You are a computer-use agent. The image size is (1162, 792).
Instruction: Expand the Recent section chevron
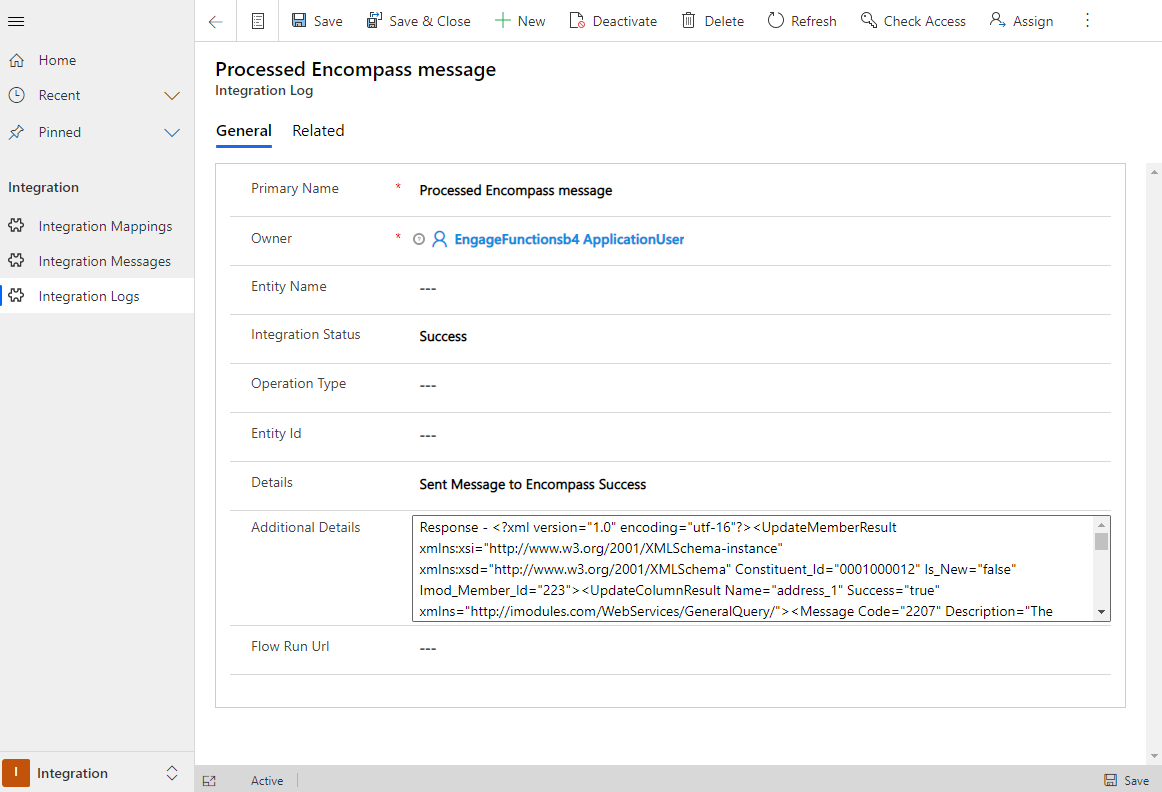(172, 96)
